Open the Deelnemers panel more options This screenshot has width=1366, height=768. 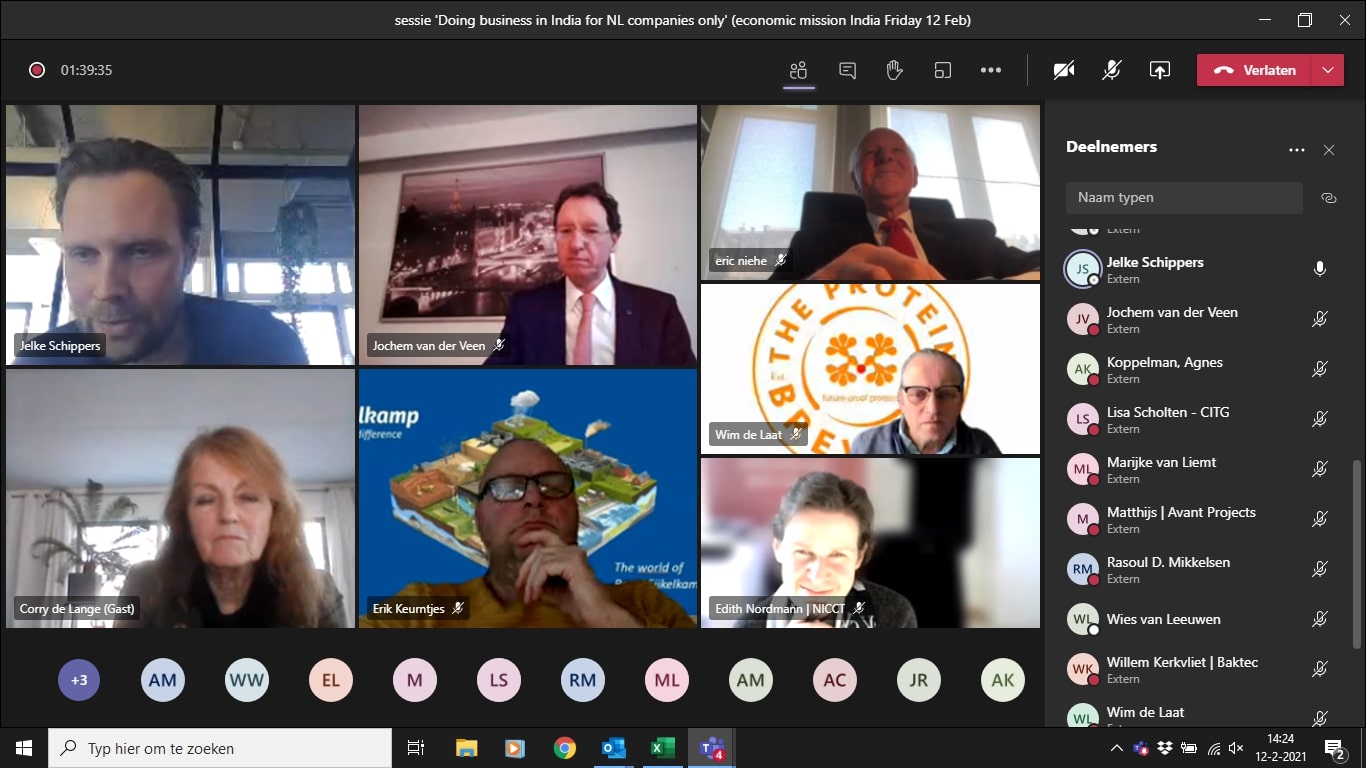coord(1297,150)
